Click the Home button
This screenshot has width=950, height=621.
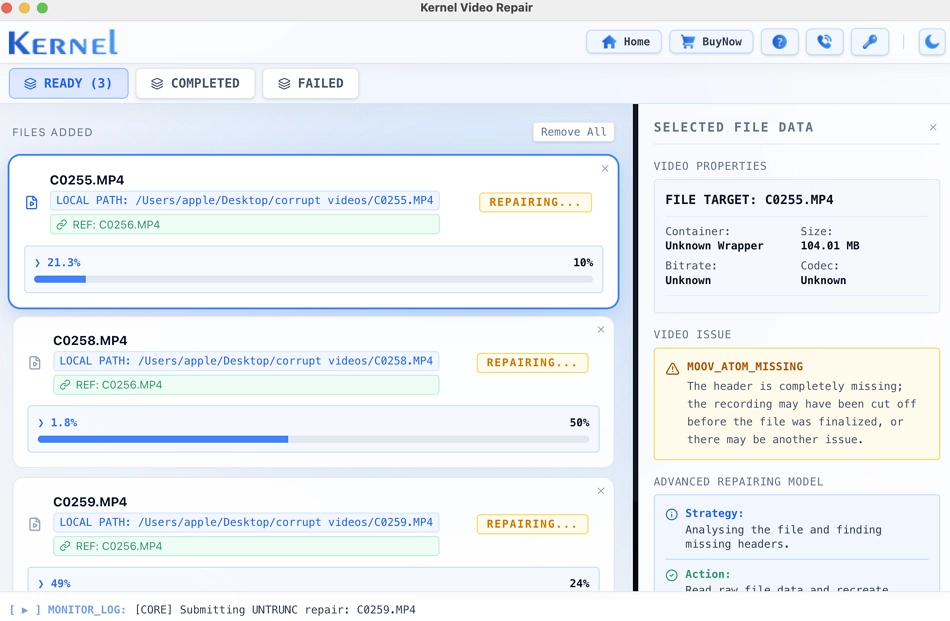pos(624,42)
